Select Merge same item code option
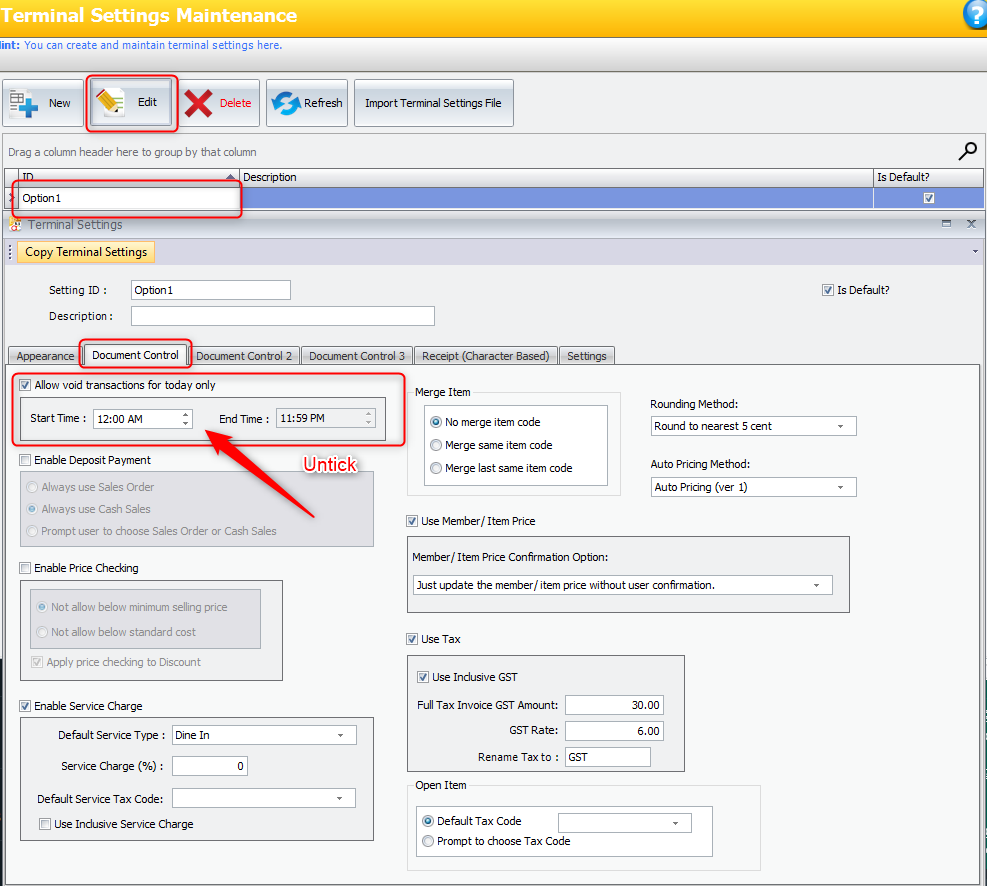The width and height of the screenshot is (987, 886). [436, 445]
